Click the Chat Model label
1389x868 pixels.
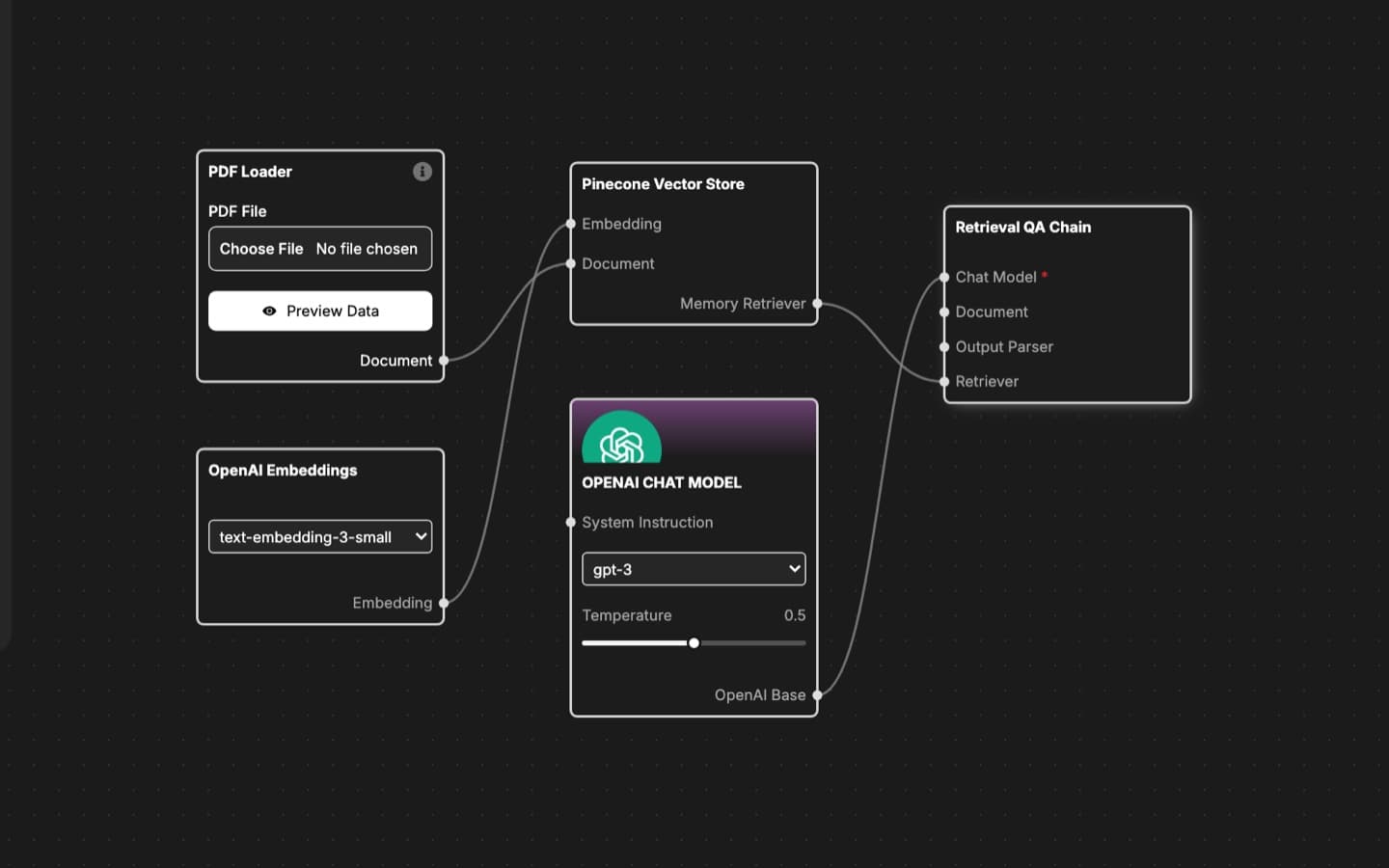coord(995,277)
